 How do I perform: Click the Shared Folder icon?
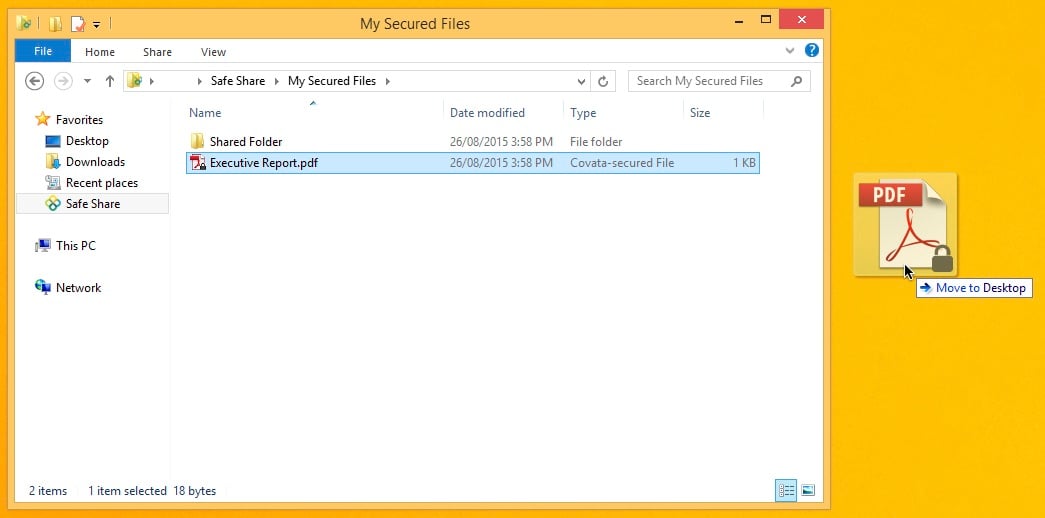coord(198,141)
